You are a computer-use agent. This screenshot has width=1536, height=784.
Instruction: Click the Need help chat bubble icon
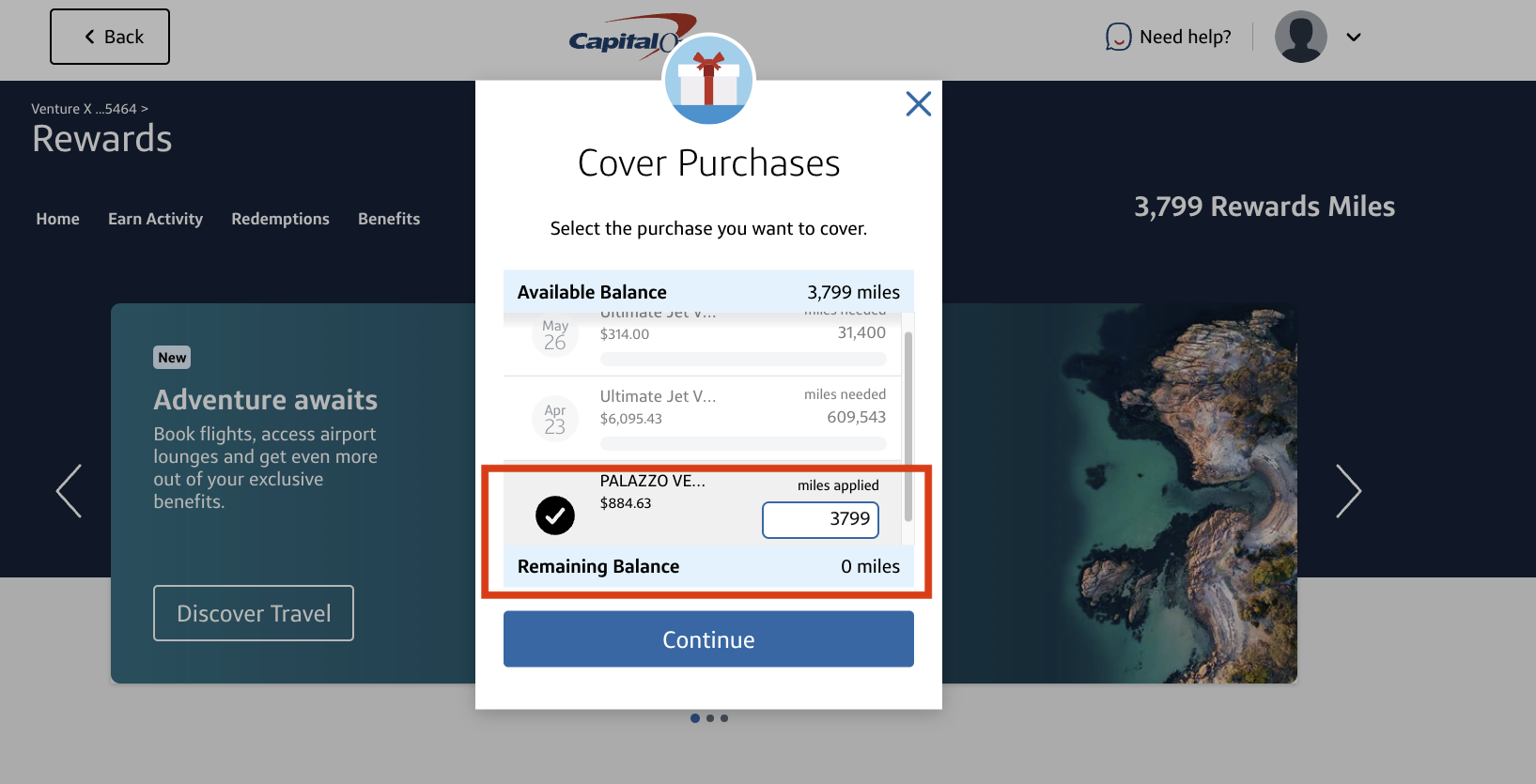click(1118, 37)
